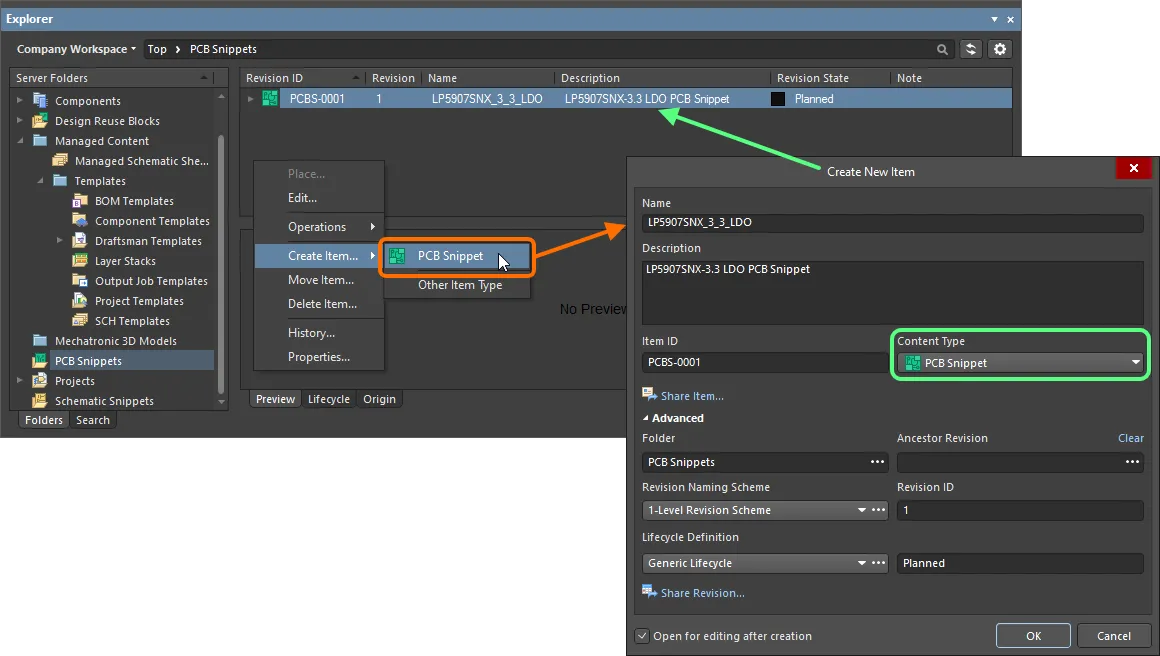
Task: Open the settings gear in Explorer toolbar
Action: pyautogui.click(x=999, y=50)
